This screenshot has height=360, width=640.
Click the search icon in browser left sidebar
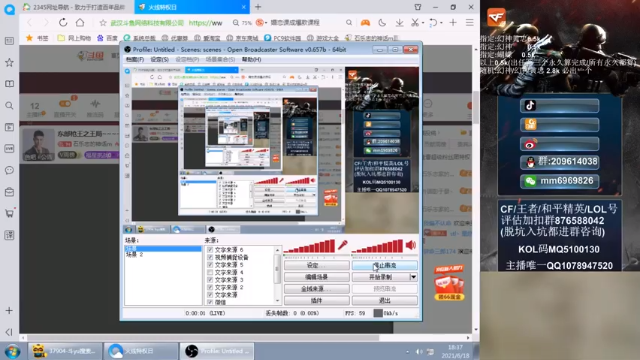(9, 106)
